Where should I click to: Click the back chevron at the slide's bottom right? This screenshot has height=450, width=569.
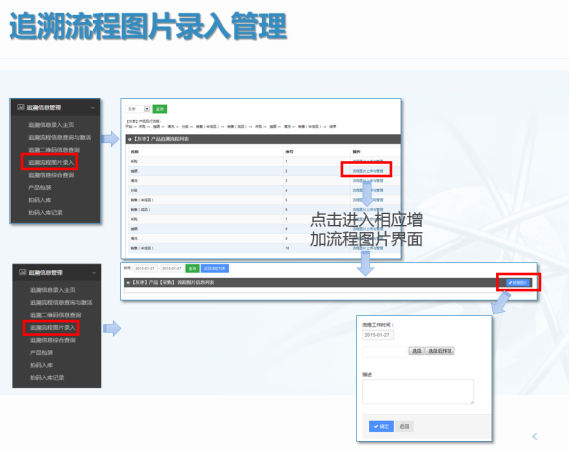tap(535, 436)
